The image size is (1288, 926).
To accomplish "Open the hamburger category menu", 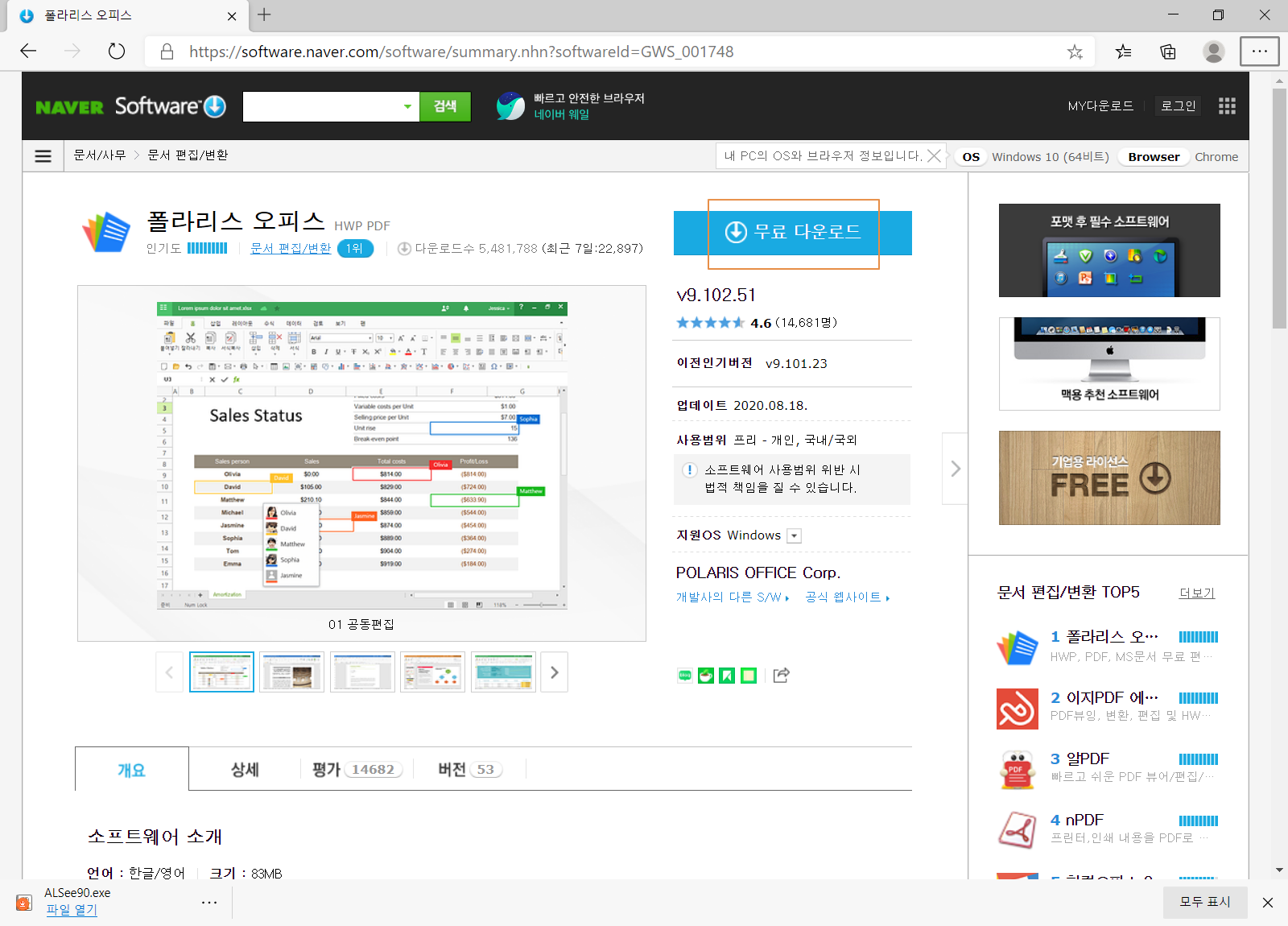I will [43, 156].
